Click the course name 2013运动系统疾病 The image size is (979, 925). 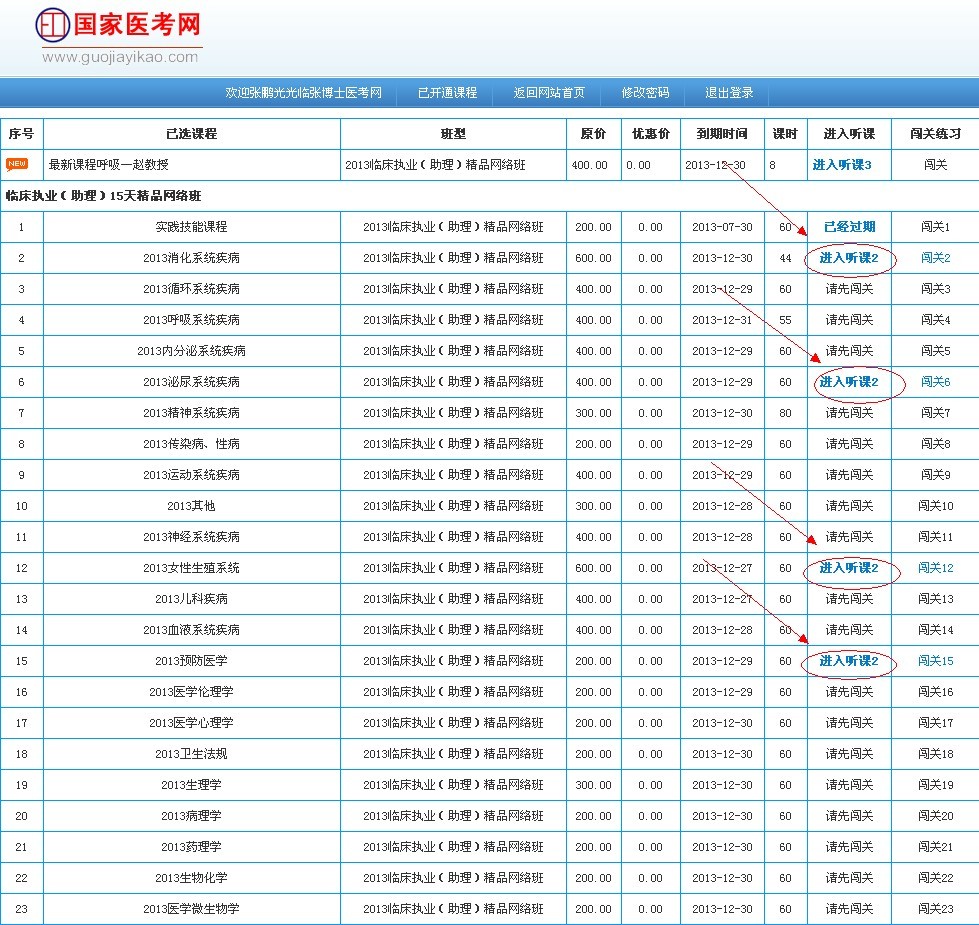coord(191,475)
